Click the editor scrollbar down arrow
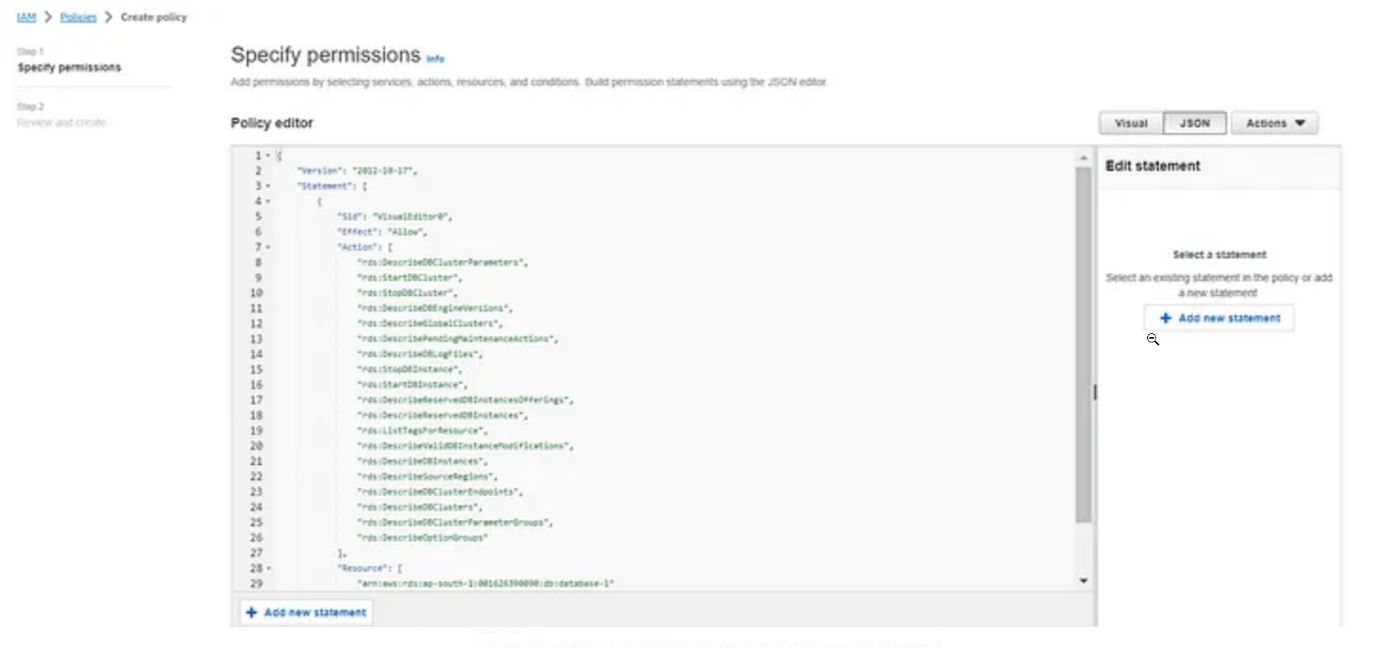The width and height of the screenshot is (1380, 649). point(1083,580)
